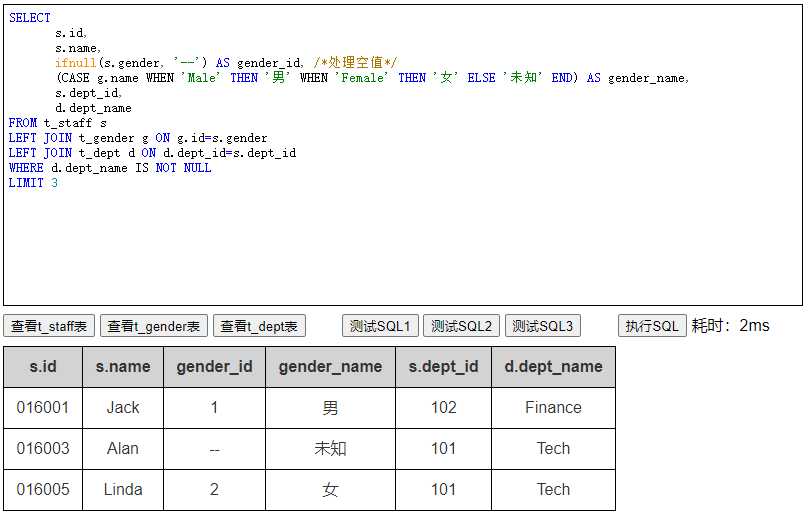Click the Finance department cell
Screen dimensions: 808x515
click(553, 408)
